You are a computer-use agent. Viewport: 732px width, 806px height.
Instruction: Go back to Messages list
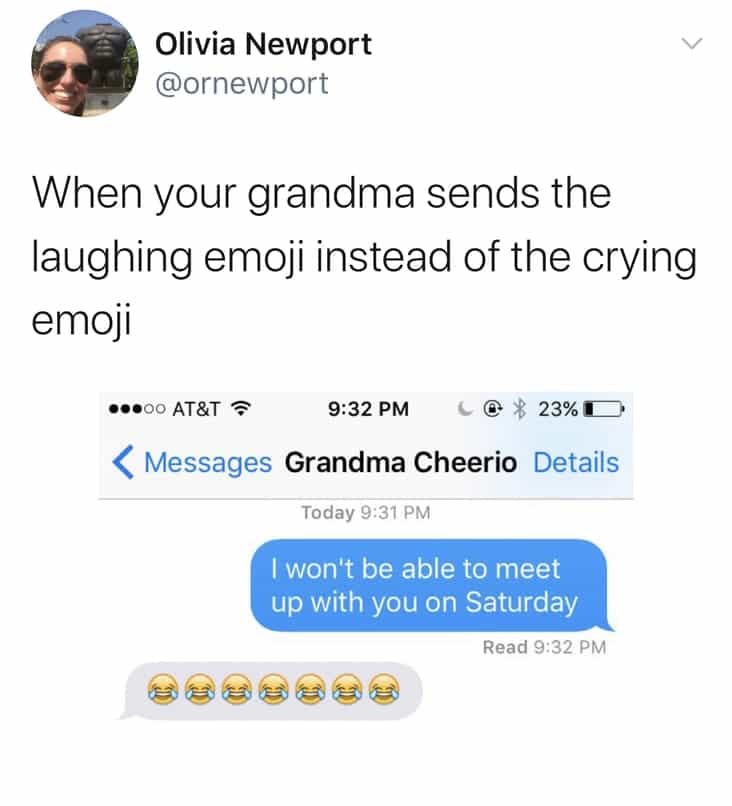pyautogui.click(x=208, y=462)
